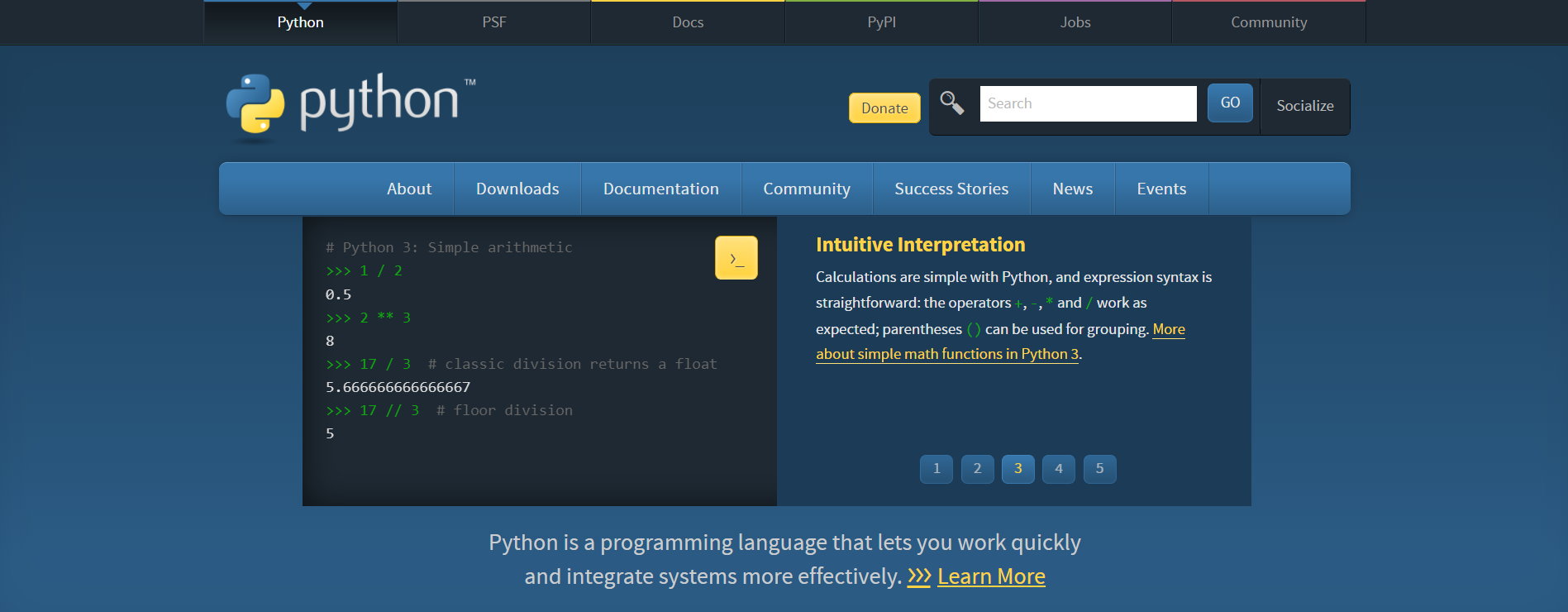Switch to slide 1 of the code carousel
Viewport: 1568px width, 612px height.
937,469
